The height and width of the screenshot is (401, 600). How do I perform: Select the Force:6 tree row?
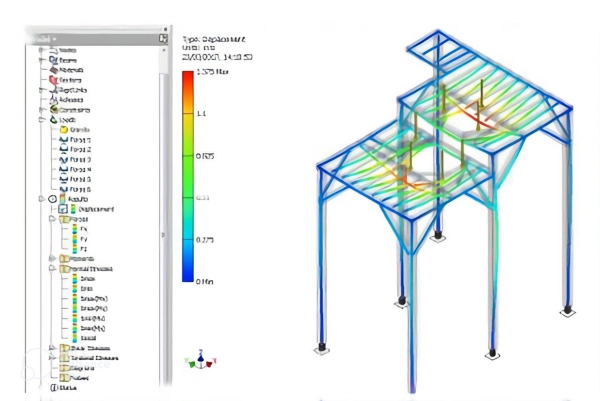75,189
